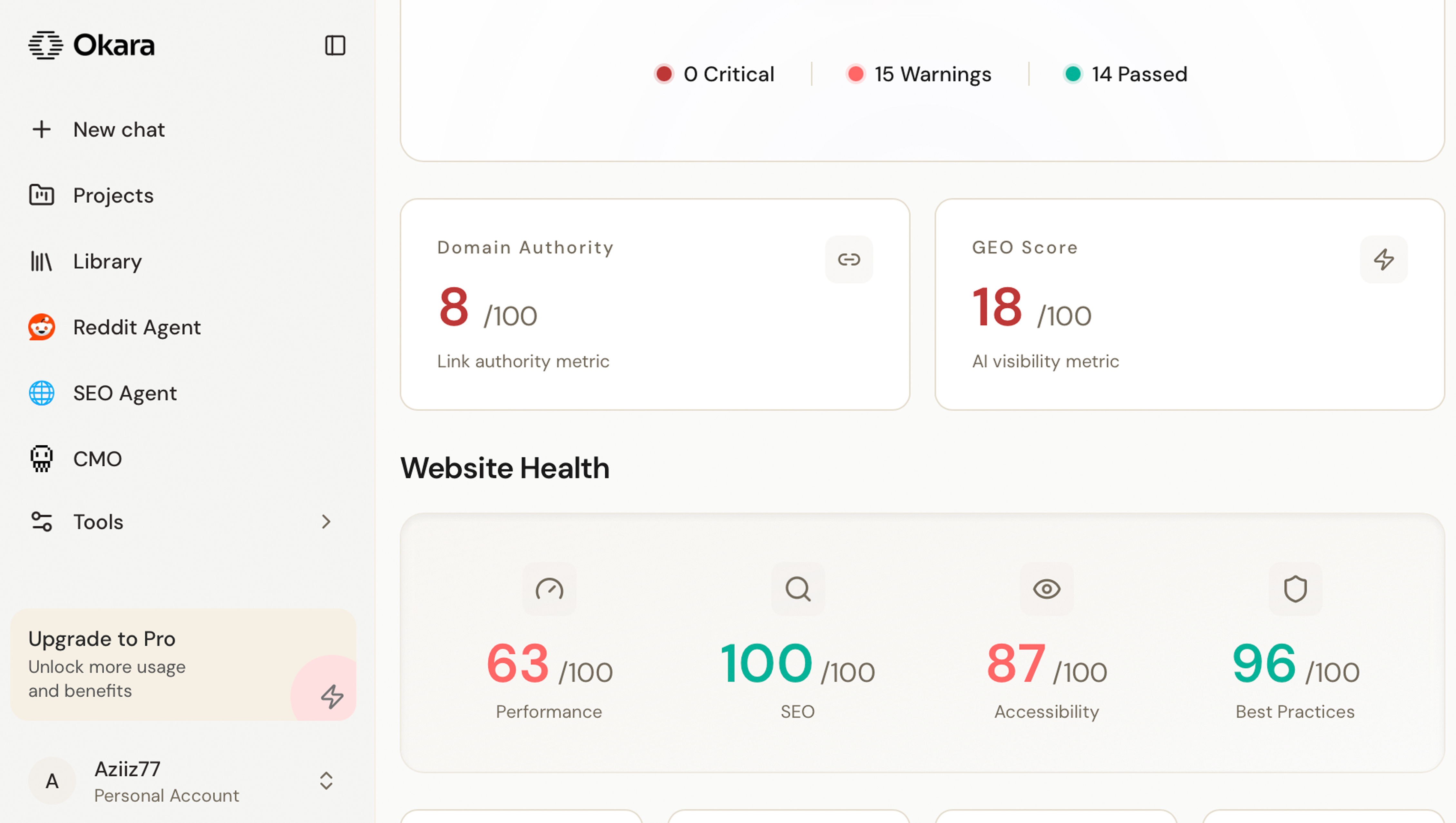Click the Accessibility eye icon
This screenshot has height=823, width=1456.
(1046, 589)
